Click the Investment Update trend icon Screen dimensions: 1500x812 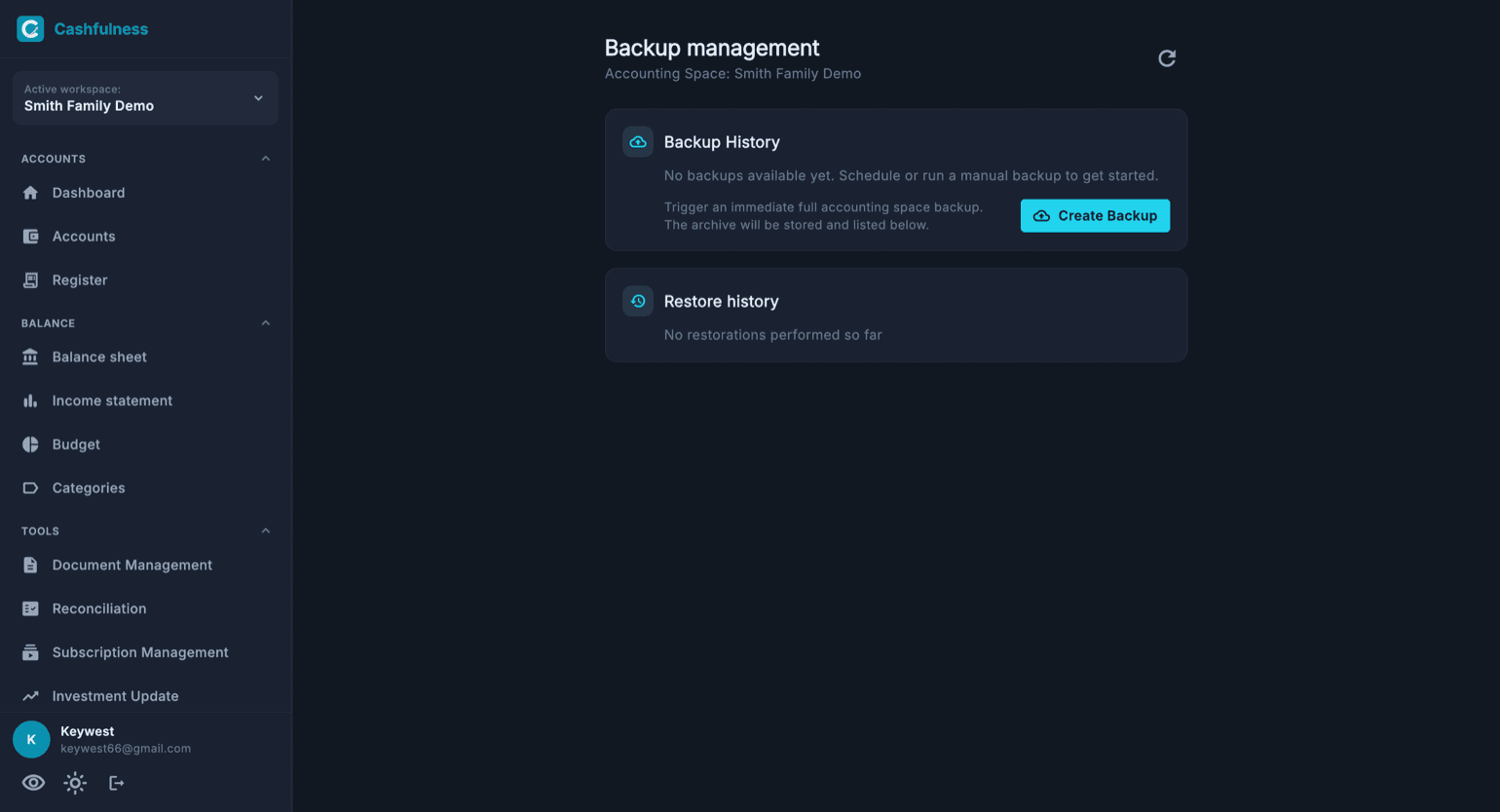30,696
